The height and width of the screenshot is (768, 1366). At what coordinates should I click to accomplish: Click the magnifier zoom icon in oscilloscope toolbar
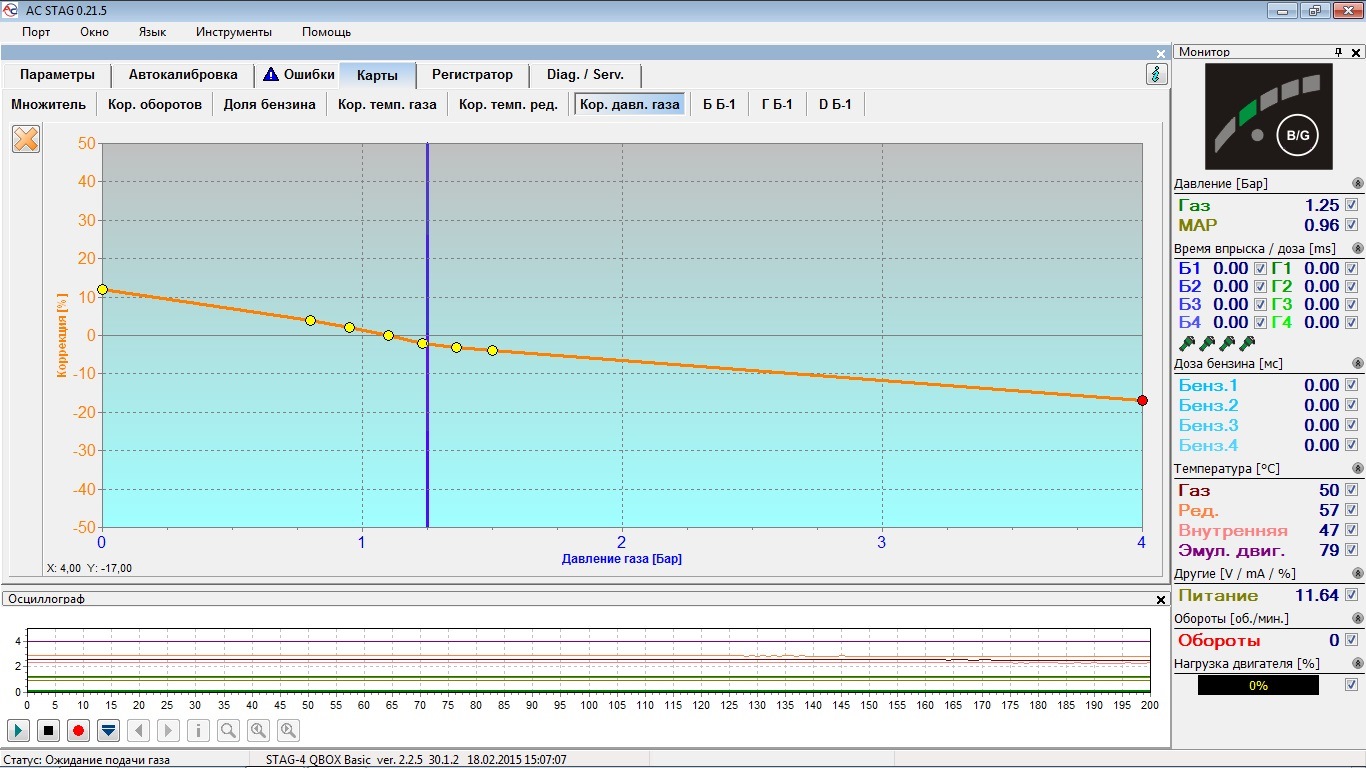(x=228, y=730)
